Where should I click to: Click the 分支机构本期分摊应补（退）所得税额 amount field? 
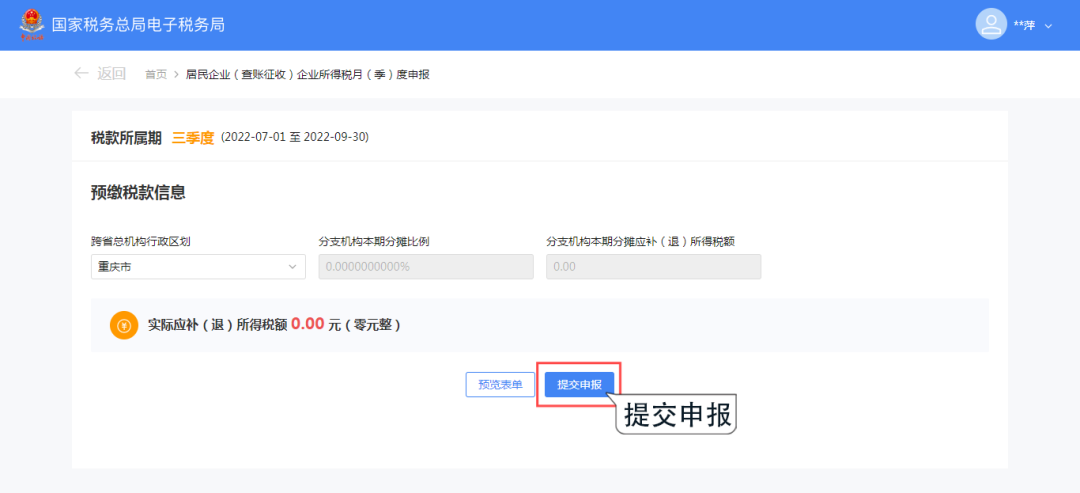click(653, 267)
